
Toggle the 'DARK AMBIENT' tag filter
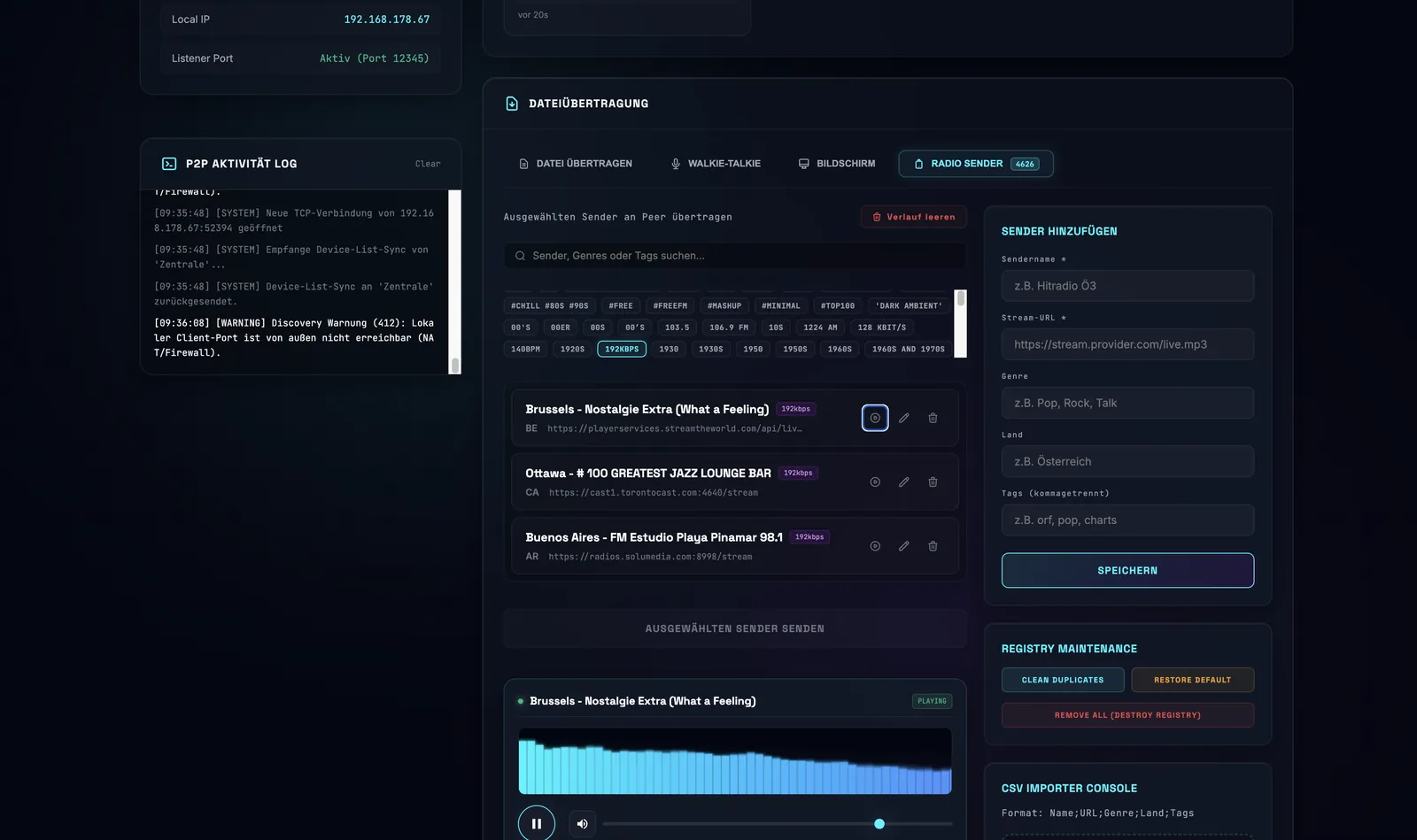(x=909, y=305)
